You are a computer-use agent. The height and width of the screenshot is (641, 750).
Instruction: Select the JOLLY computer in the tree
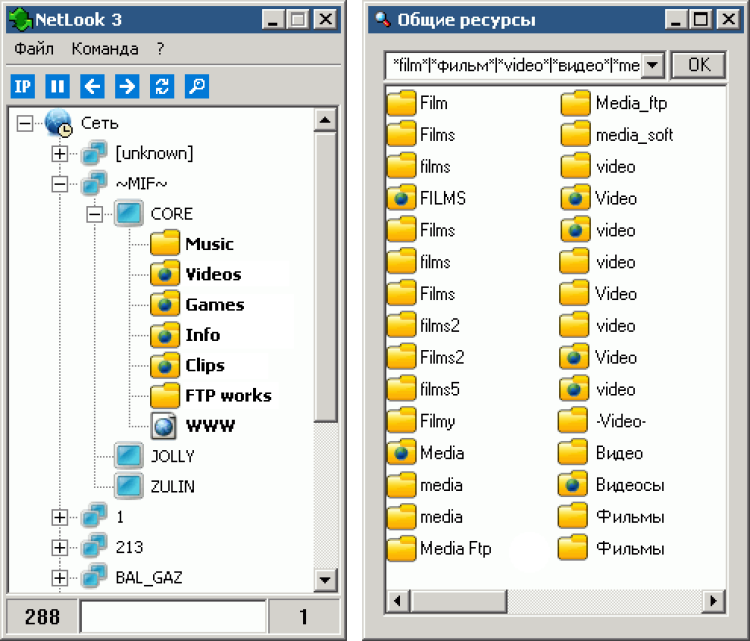(172, 456)
